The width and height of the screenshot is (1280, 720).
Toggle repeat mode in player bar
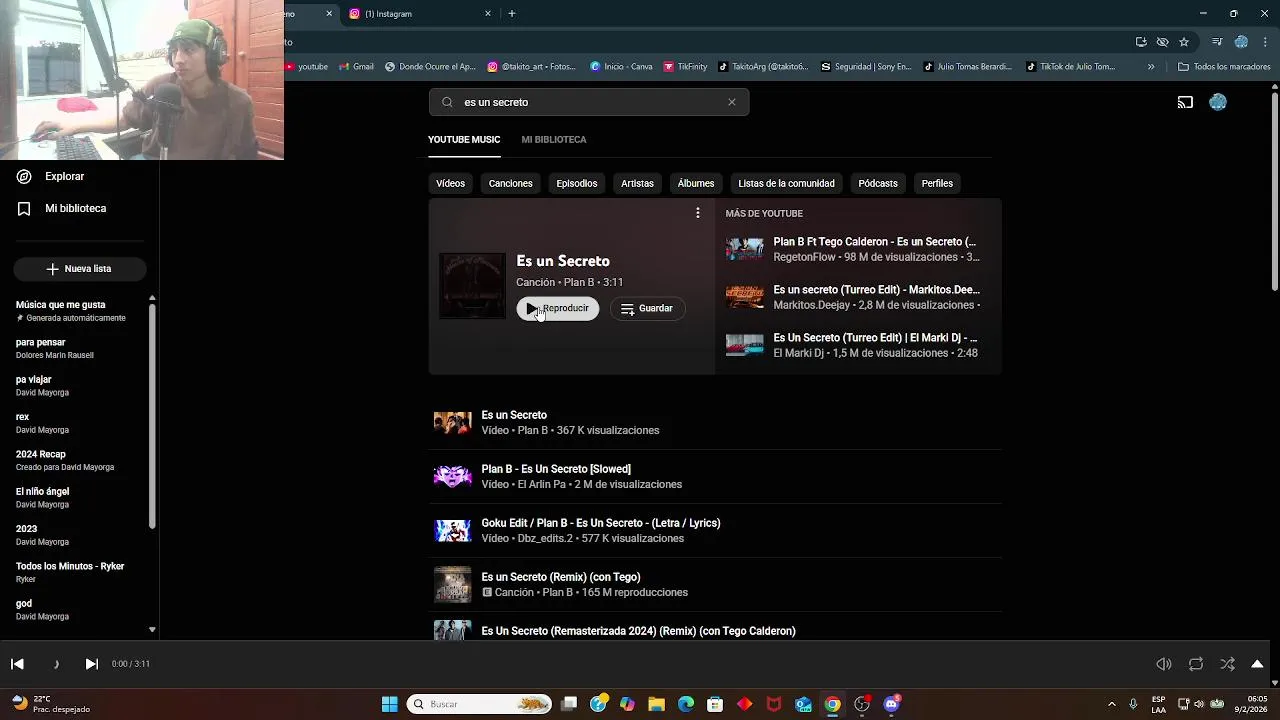(1196, 664)
